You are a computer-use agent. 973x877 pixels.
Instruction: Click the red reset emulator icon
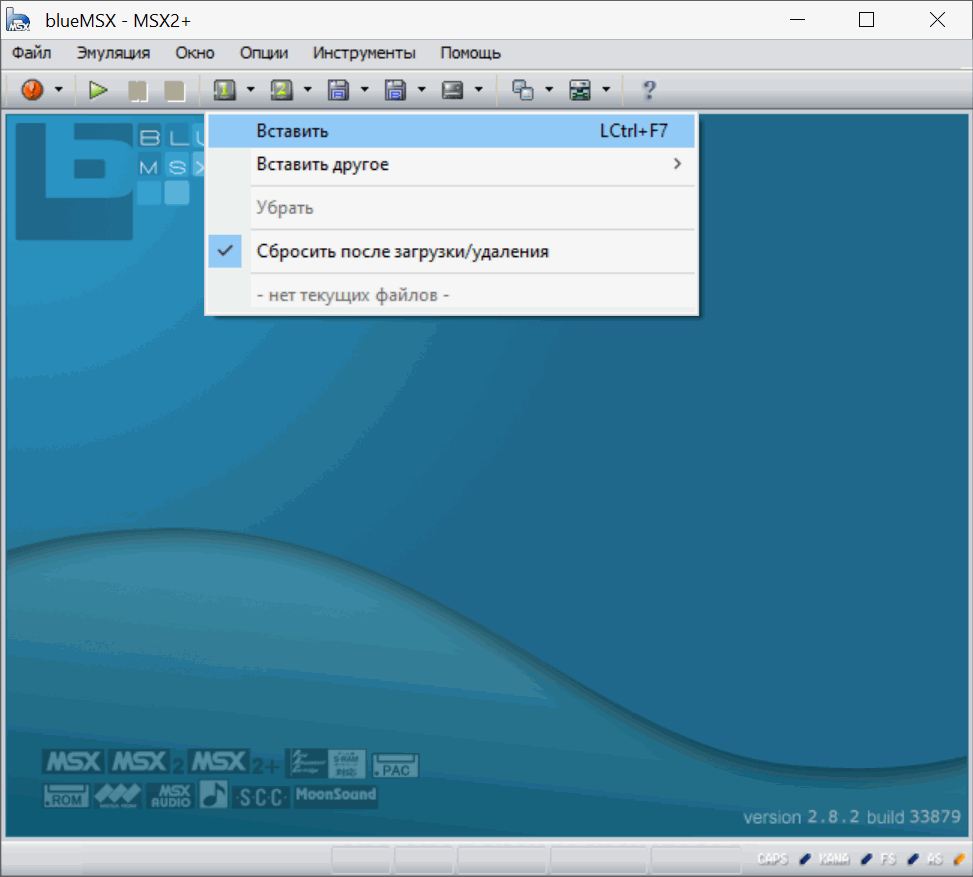pyautogui.click(x=32, y=90)
